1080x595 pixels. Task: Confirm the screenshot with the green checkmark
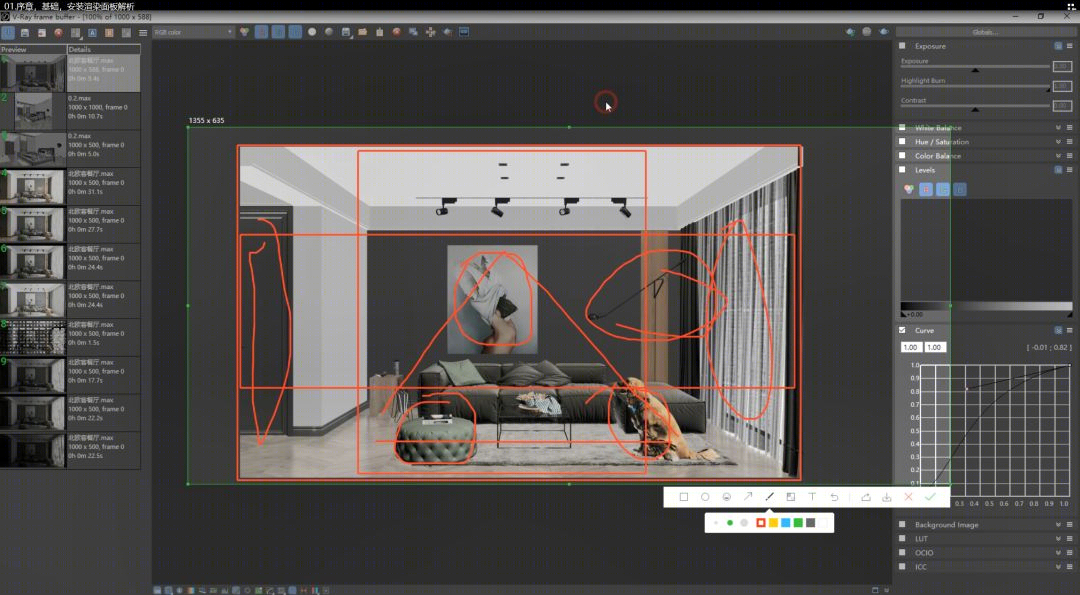pos(930,497)
